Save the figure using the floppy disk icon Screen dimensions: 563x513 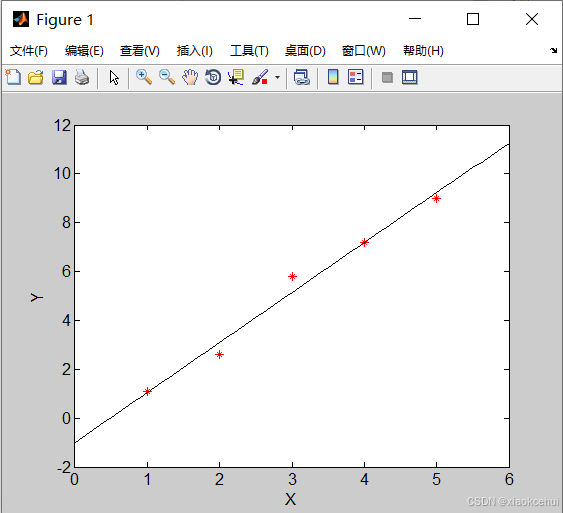tap(59, 77)
